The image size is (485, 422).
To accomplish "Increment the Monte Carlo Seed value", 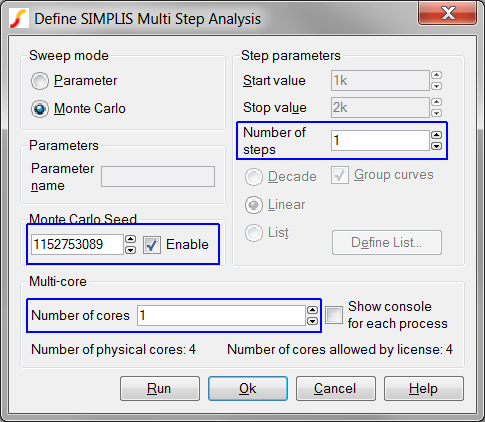I will [x=130, y=239].
